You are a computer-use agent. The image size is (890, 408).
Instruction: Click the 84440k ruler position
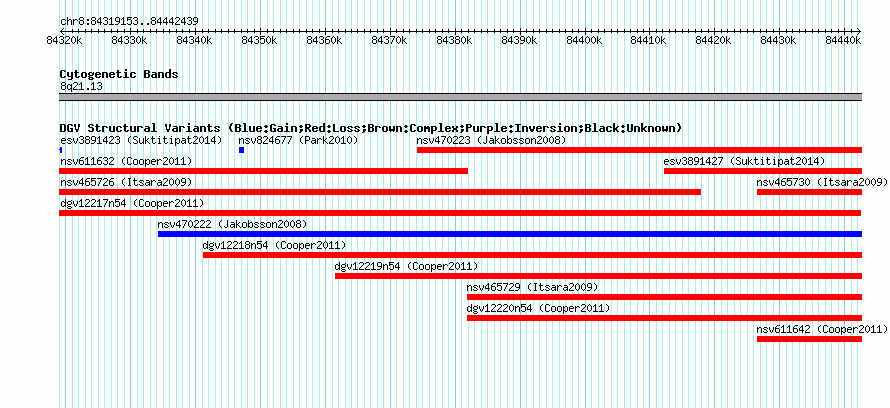click(845, 40)
